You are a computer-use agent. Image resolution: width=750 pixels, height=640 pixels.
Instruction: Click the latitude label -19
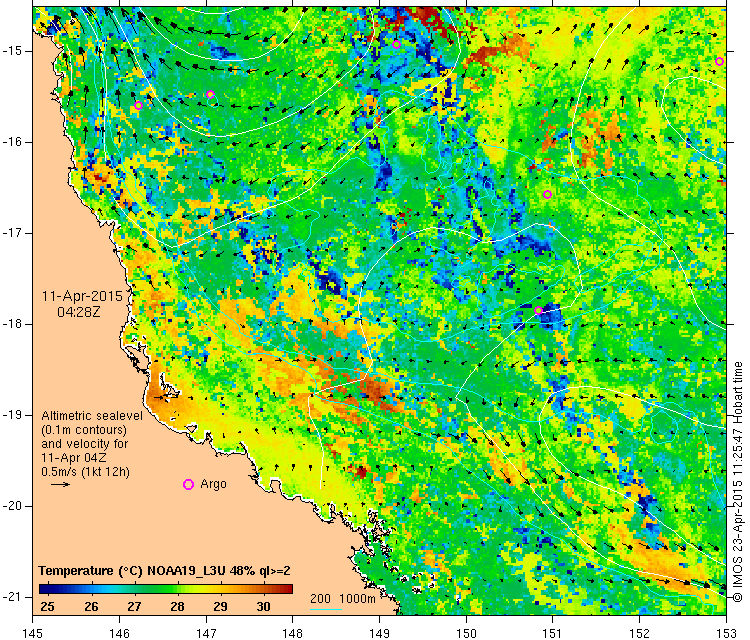(11, 415)
